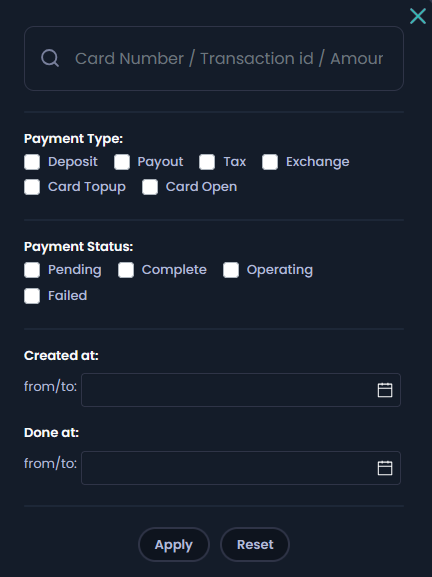Click the Done at date range field
This screenshot has height=577, width=432.
241,468
